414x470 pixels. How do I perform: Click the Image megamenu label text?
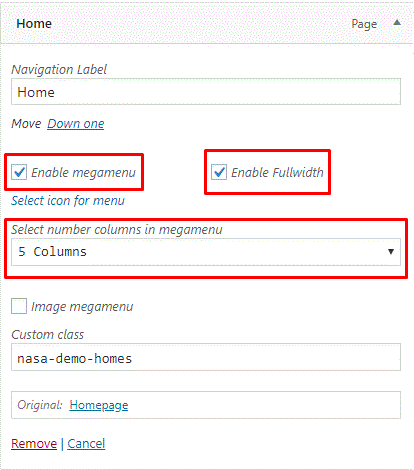[x=82, y=307]
